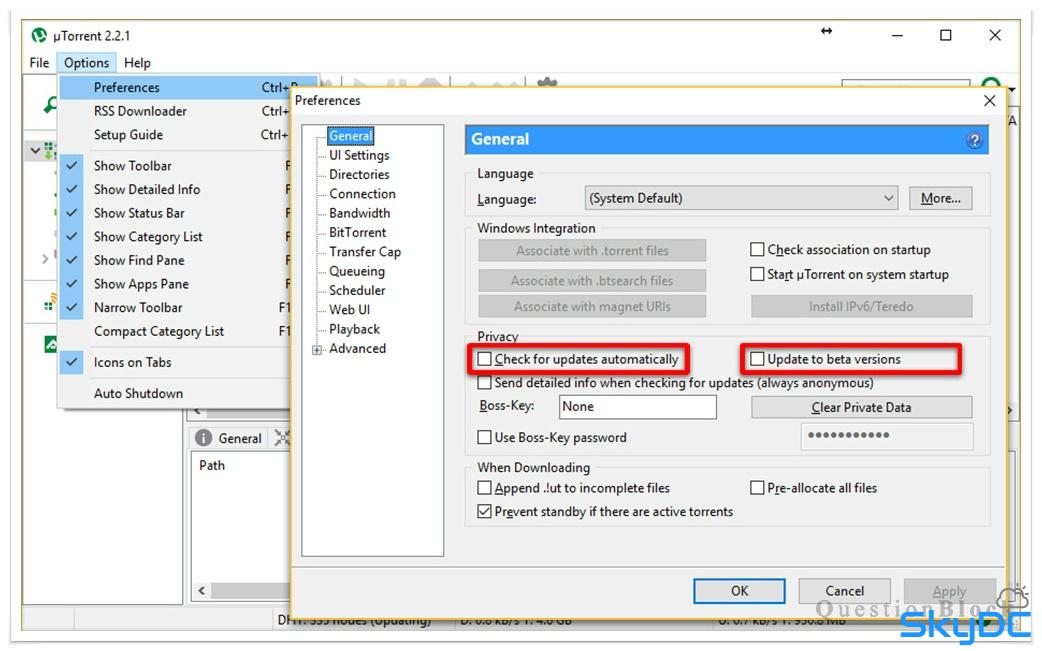This screenshot has width=1042, height=651.
Task: Toggle Show Status Bar option
Action: [x=176, y=213]
